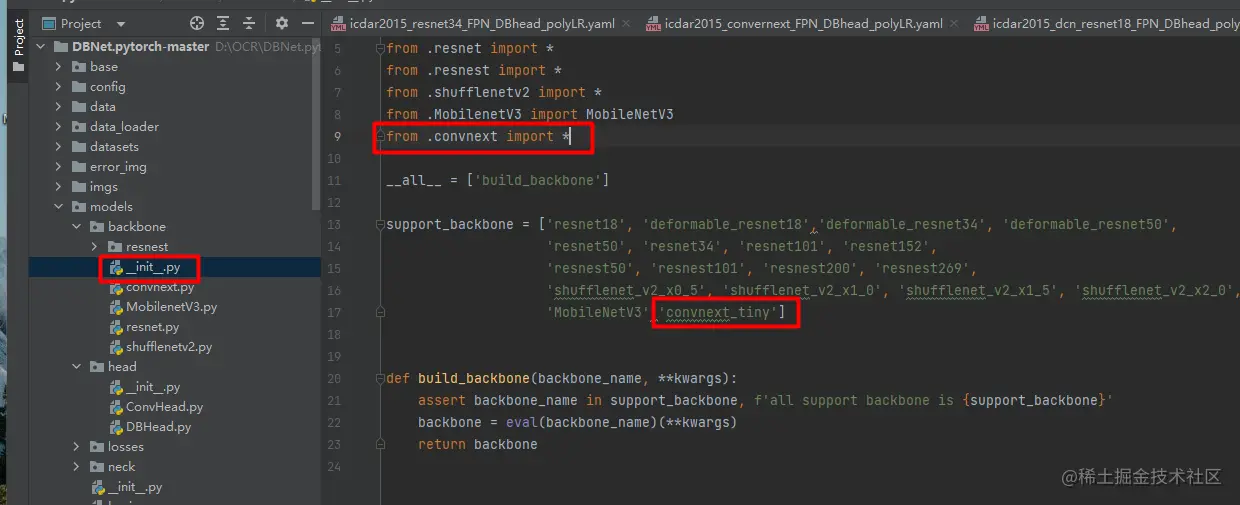Expand the base folder
Image resolution: width=1240 pixels, height=505 pixels.
[59, 67]
